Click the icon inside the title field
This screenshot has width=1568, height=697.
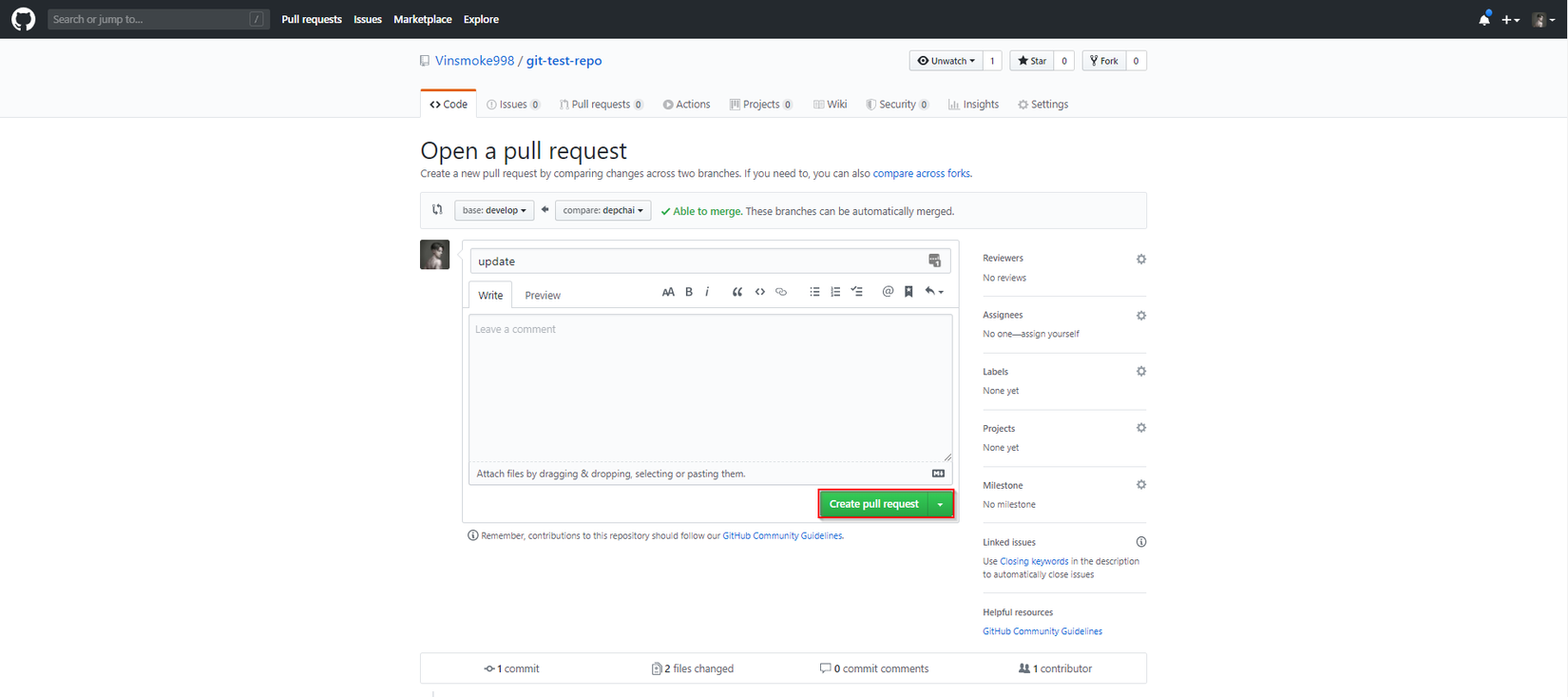click(x=934, y=261)
